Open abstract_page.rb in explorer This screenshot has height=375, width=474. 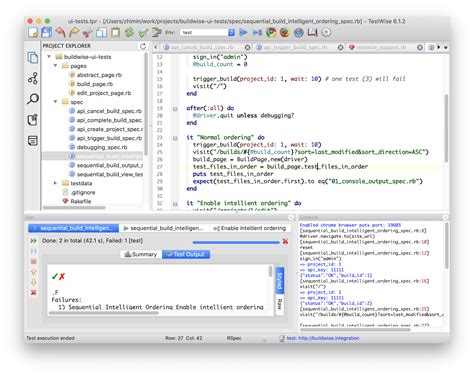tap(99, 75)
